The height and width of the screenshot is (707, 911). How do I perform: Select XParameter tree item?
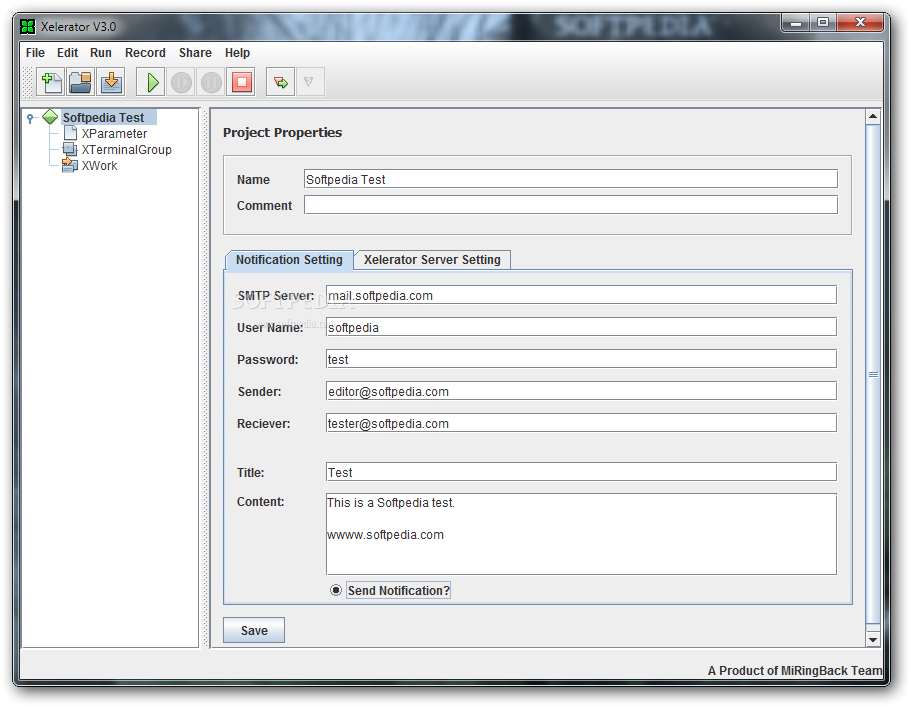coord(114,134)
